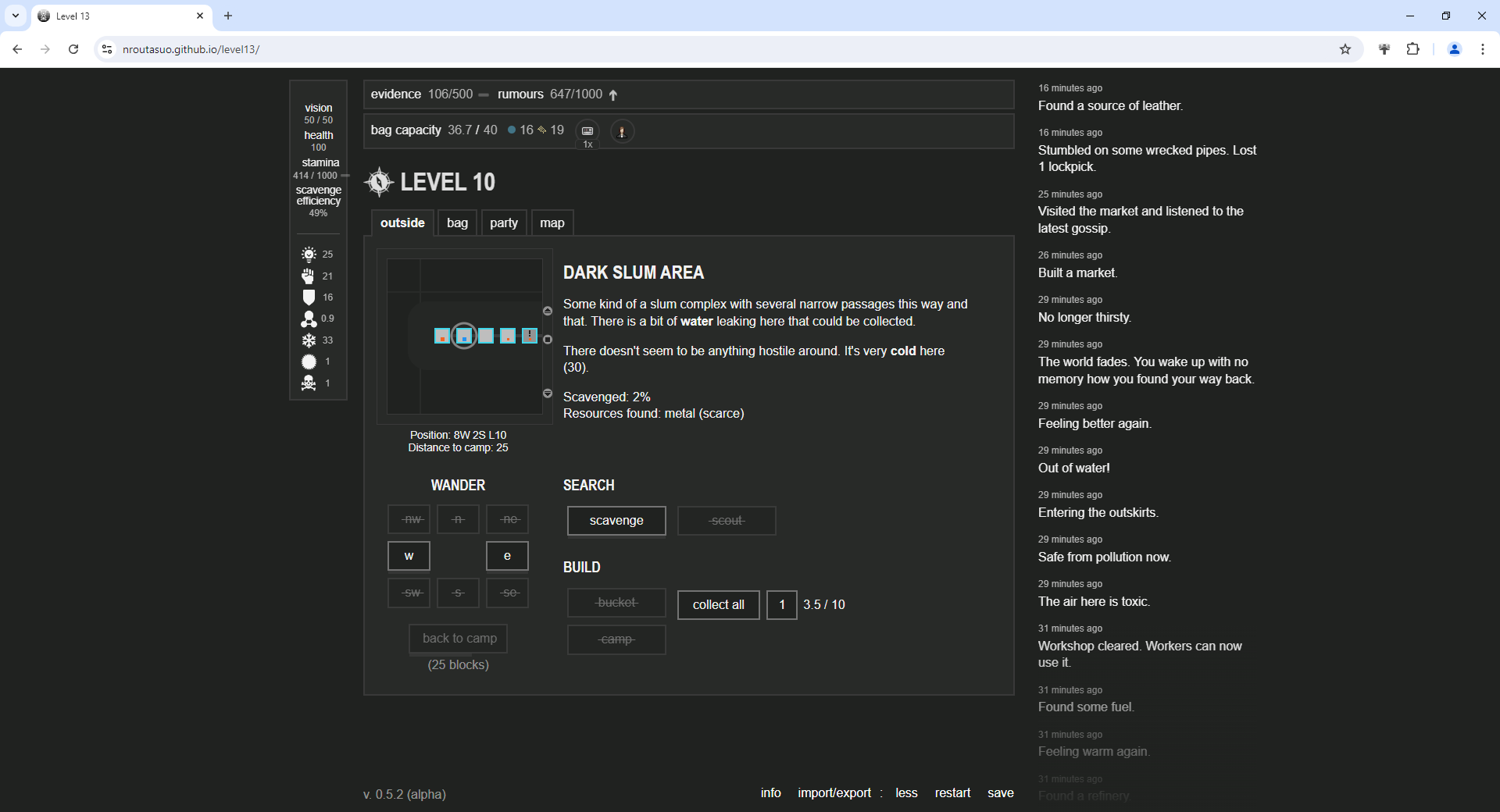The height and width of the screenshot is (812, 1500).
Task: Wander west with the w button
Action: (409, 556)
